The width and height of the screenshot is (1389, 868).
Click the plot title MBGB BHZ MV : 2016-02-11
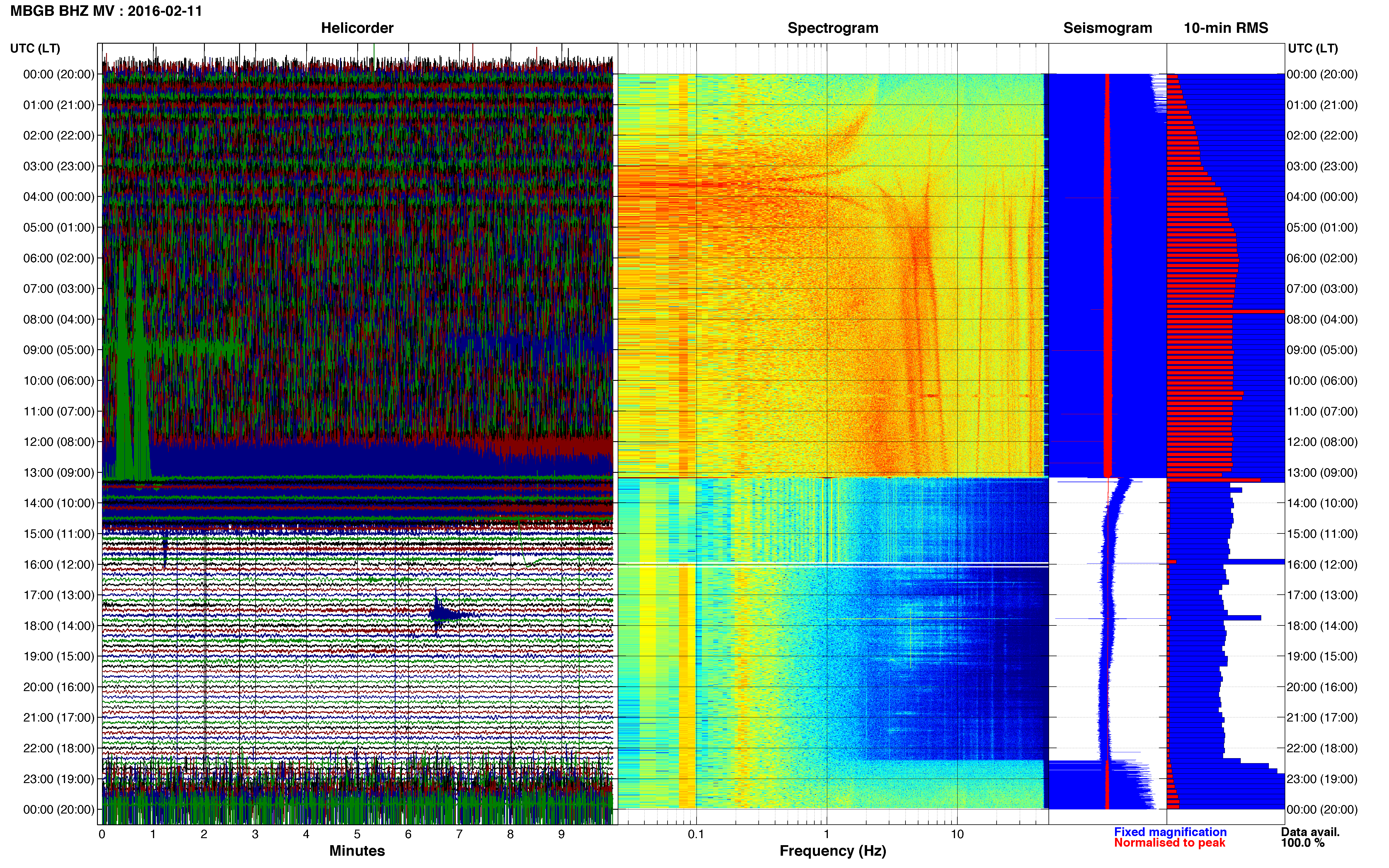click(x=106, y=11)
